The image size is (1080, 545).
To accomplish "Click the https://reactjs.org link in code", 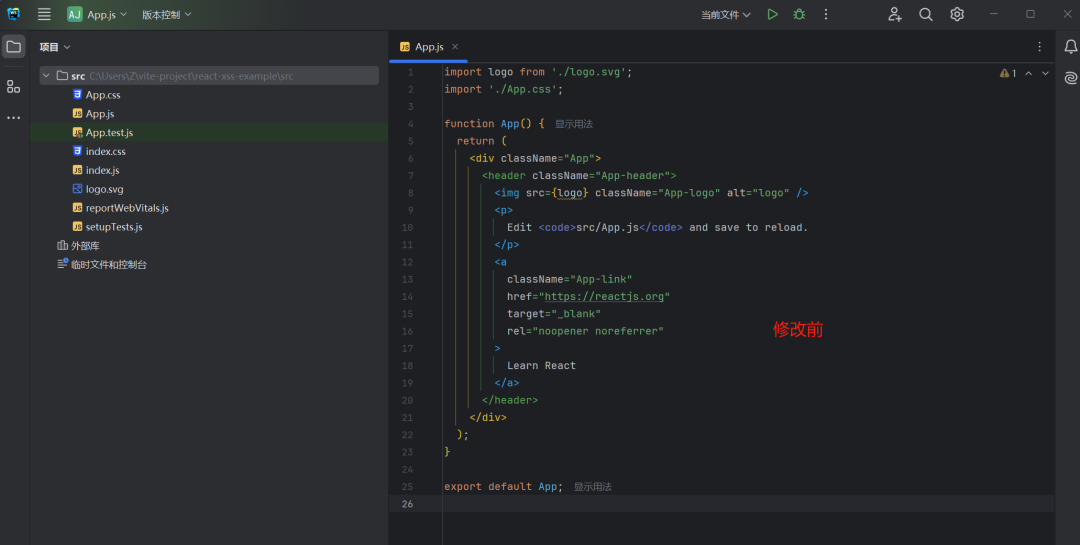I will 604,297.
